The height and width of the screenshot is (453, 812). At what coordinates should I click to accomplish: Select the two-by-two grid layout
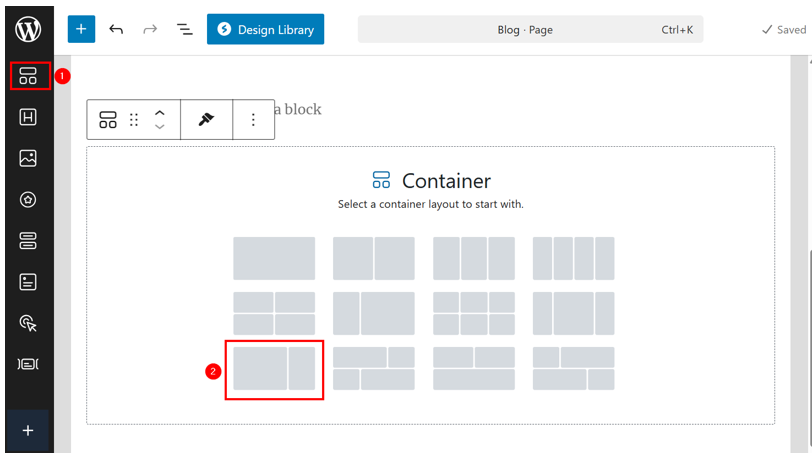coord(274,313)
